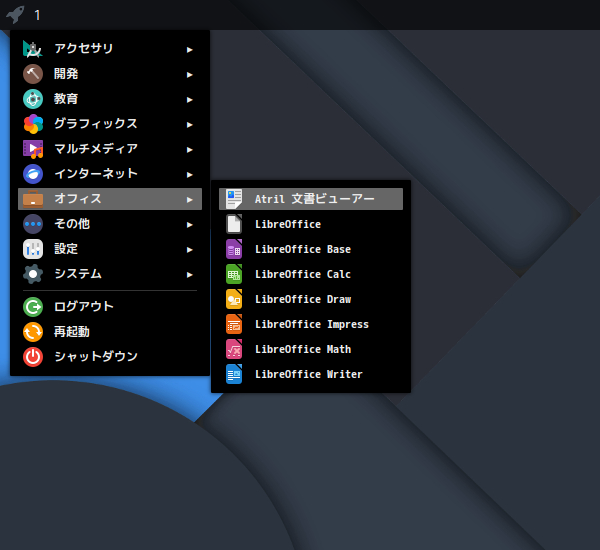Launch LibreOffice Start Center entry
Image resolution: width=600 pixels, height=550 pixels.
(x=311, y=224)
